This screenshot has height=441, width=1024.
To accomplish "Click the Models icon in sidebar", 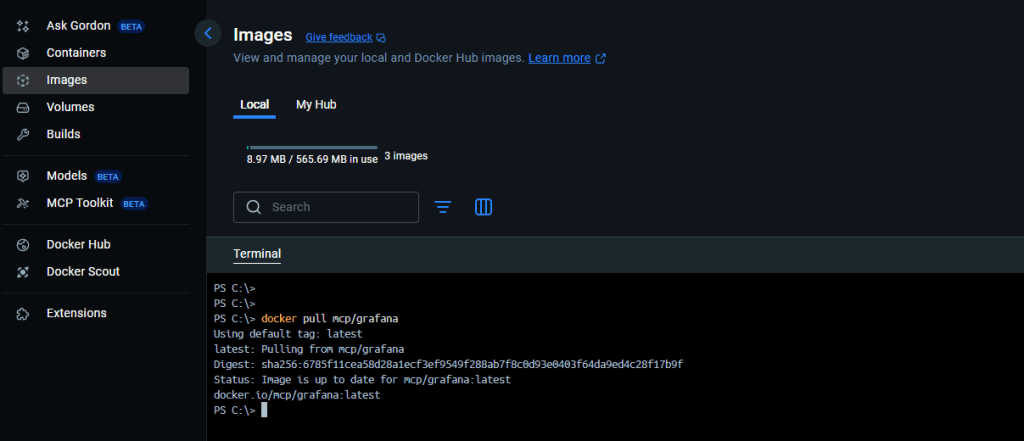I will tap(24, 176).
